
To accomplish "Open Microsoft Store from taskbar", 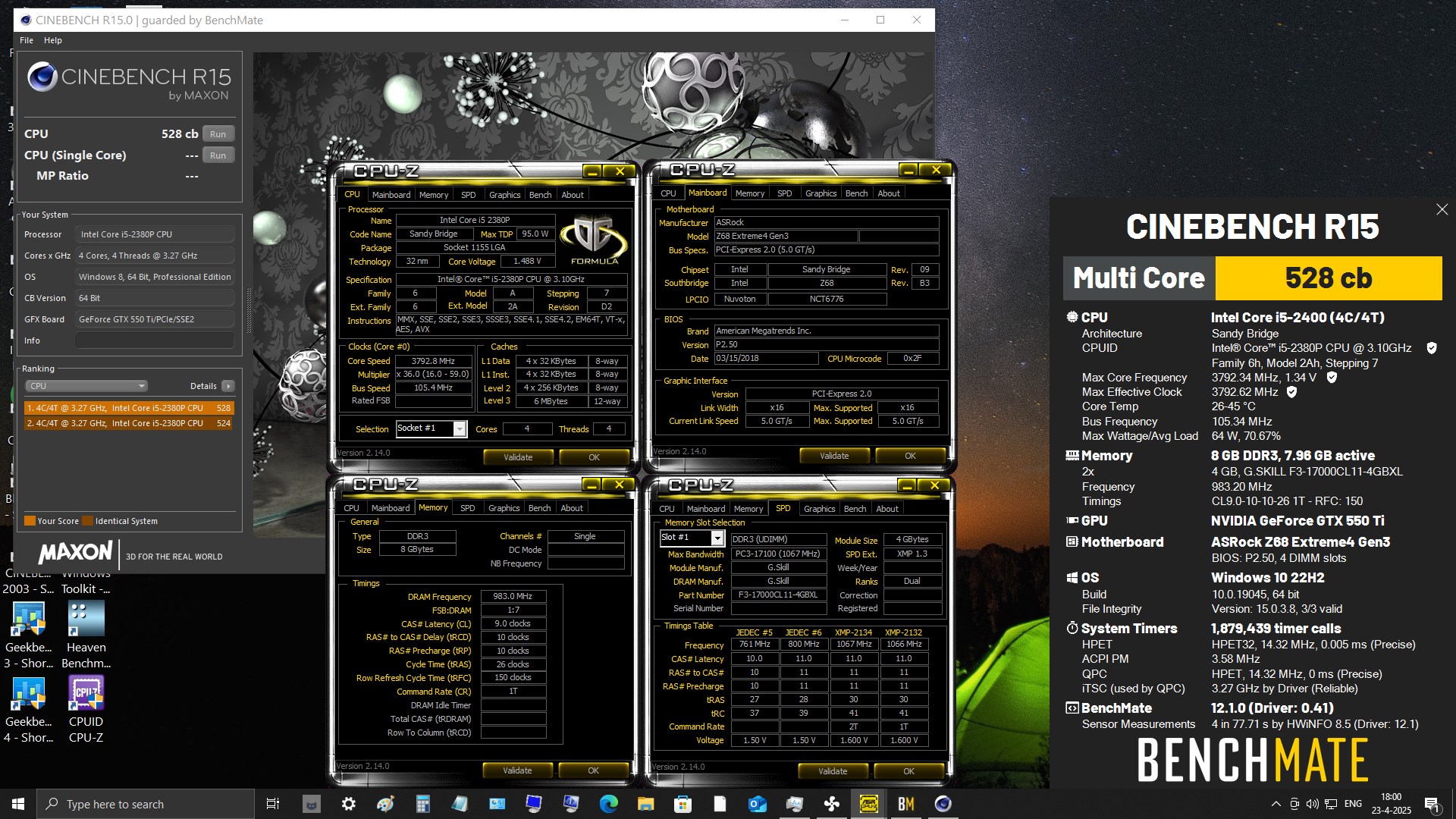I will [682, 804].
